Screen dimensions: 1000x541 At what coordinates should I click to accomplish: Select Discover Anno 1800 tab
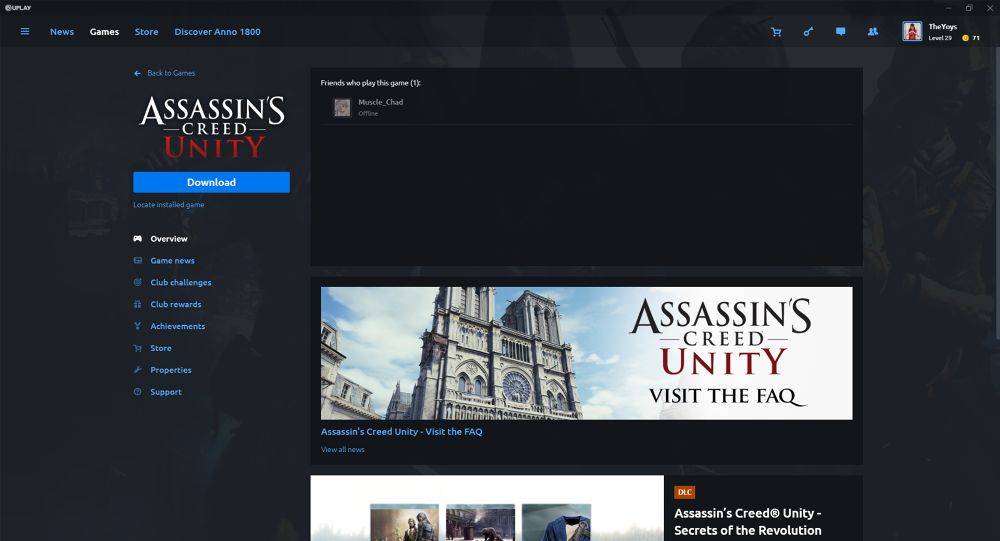click(x=217, y=32)
